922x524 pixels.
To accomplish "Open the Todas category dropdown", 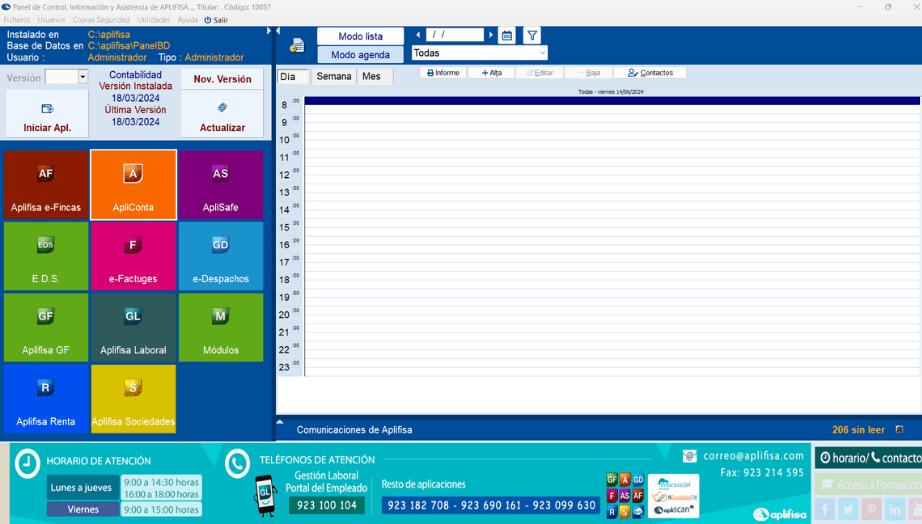I will (480, 53).
